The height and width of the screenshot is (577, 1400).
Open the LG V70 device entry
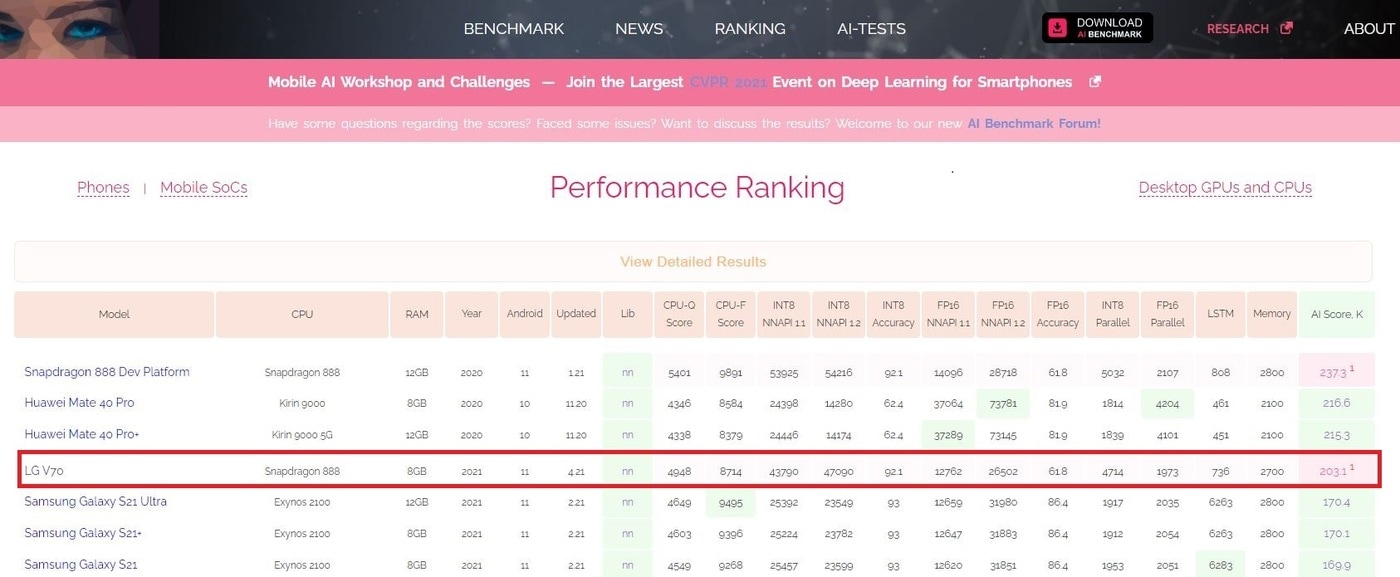pos(46,470)
